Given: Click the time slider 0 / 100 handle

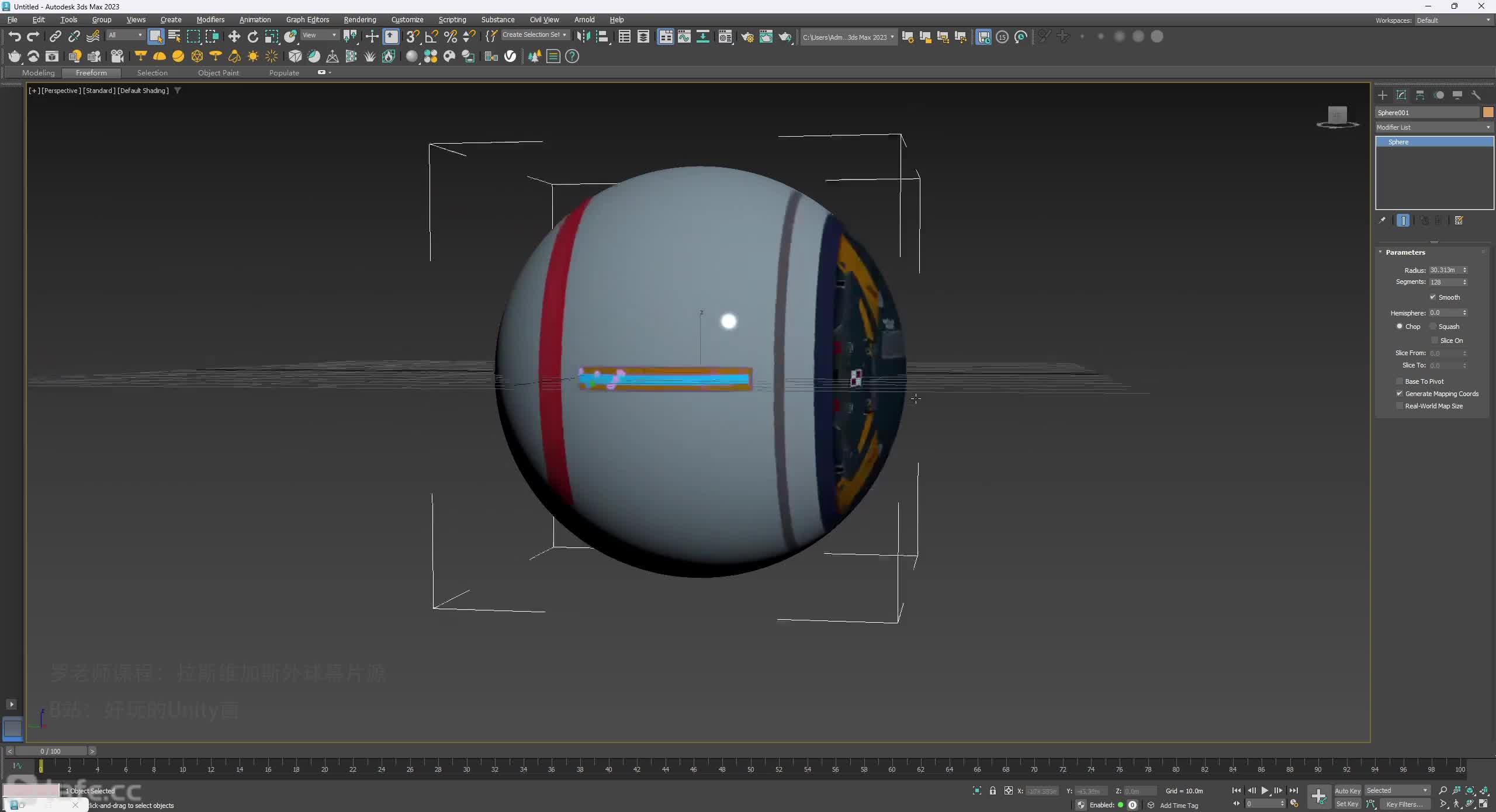Looking at the screenshot, I should click(51, 751).
